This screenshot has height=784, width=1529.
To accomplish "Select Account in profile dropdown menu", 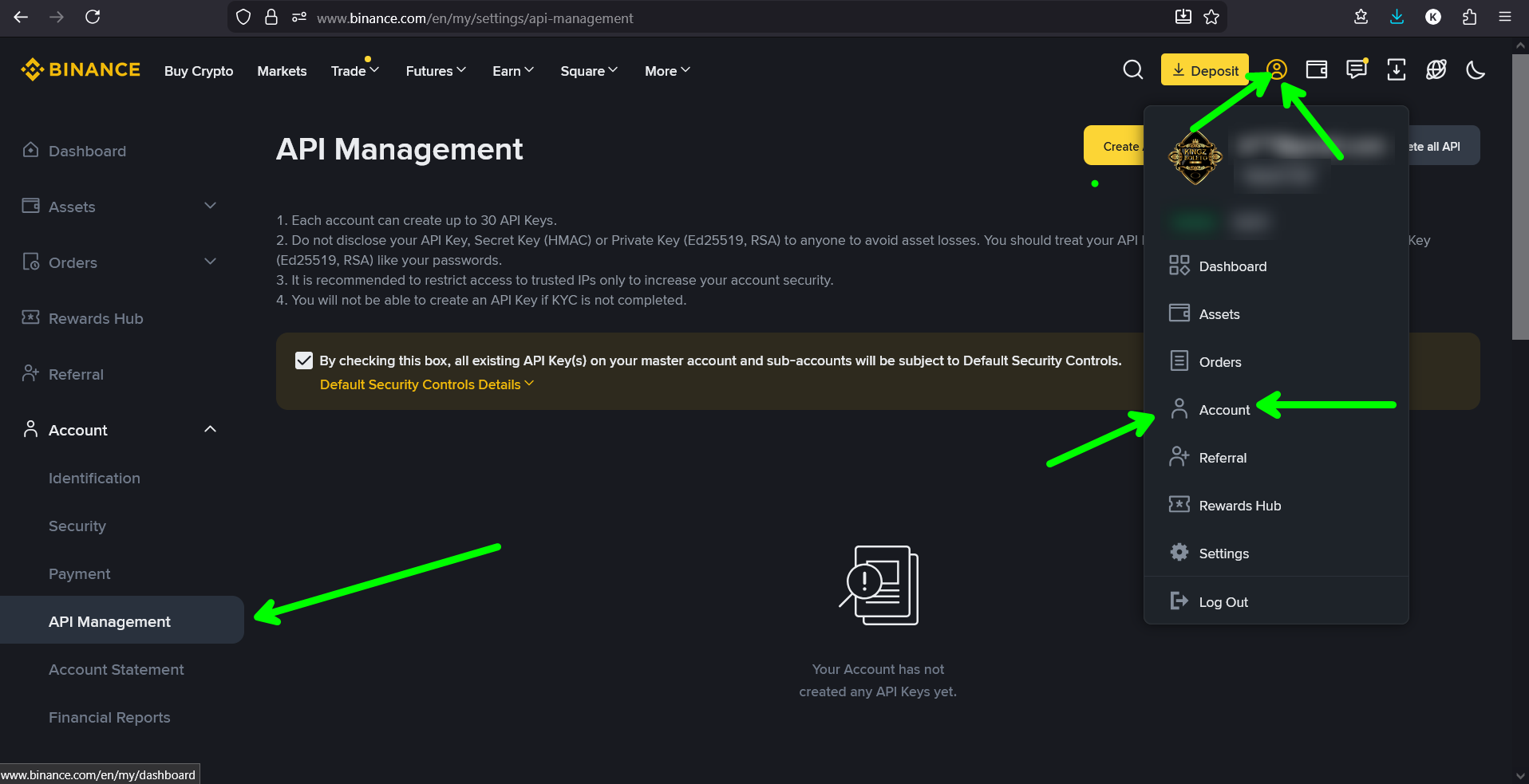I will point(1276,410).
